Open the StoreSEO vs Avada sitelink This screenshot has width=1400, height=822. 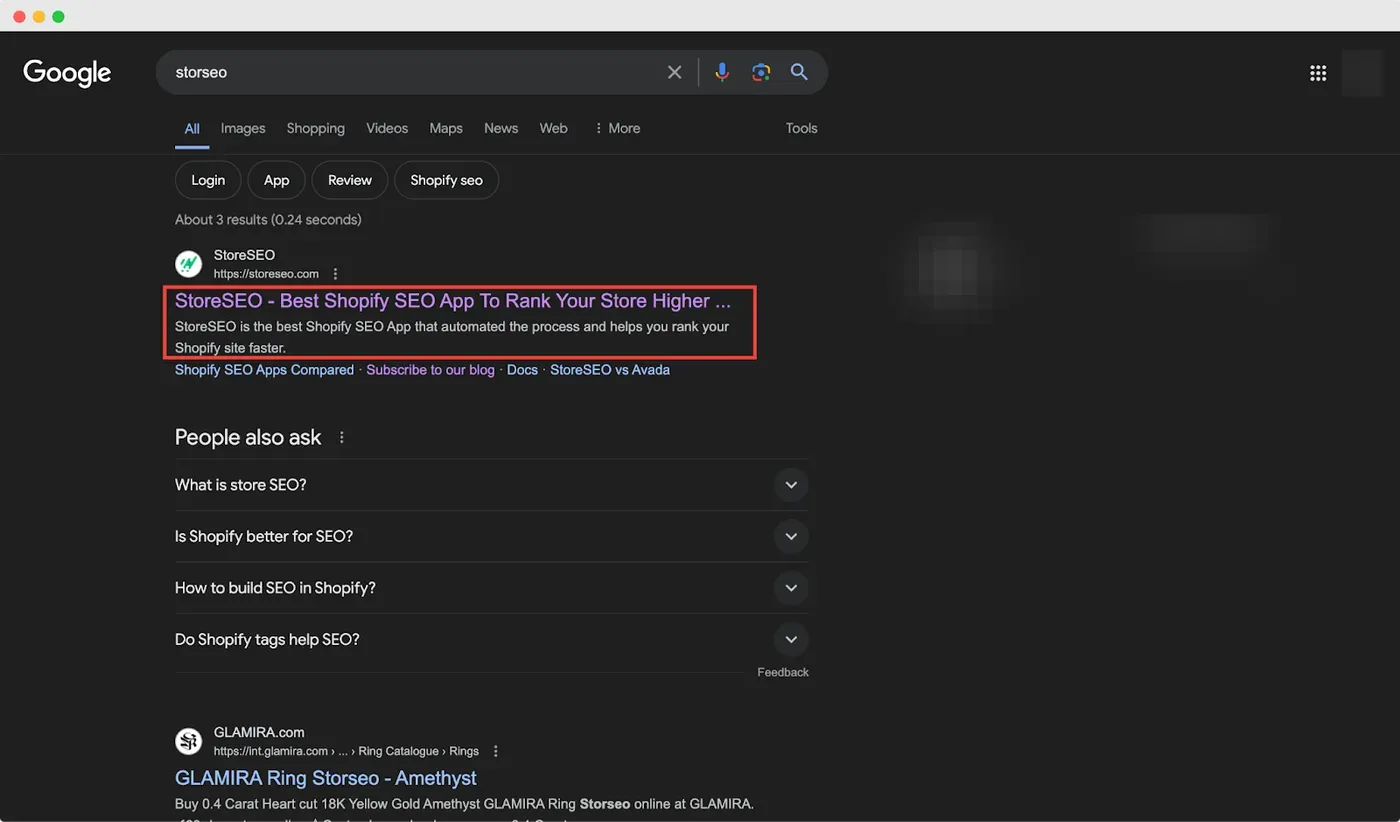610,370
